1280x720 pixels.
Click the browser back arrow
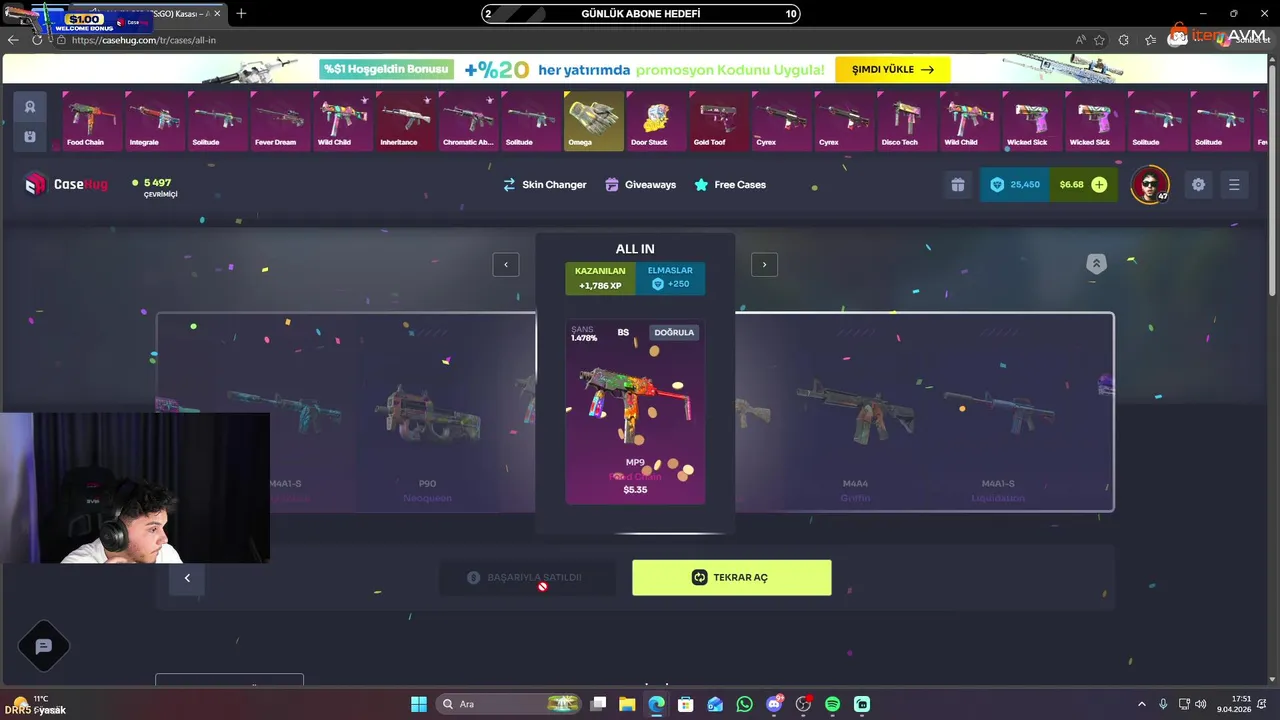point(13,40)
